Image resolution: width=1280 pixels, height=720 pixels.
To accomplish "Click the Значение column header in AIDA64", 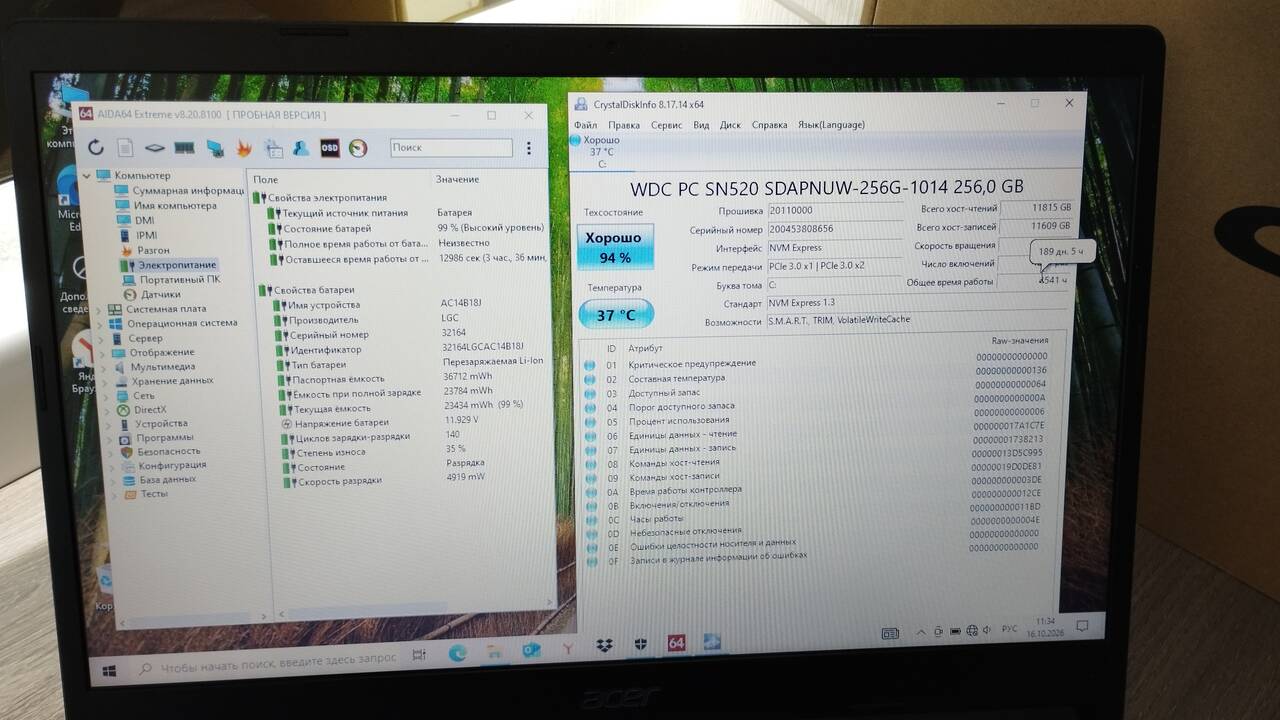I will click(456, 180).
